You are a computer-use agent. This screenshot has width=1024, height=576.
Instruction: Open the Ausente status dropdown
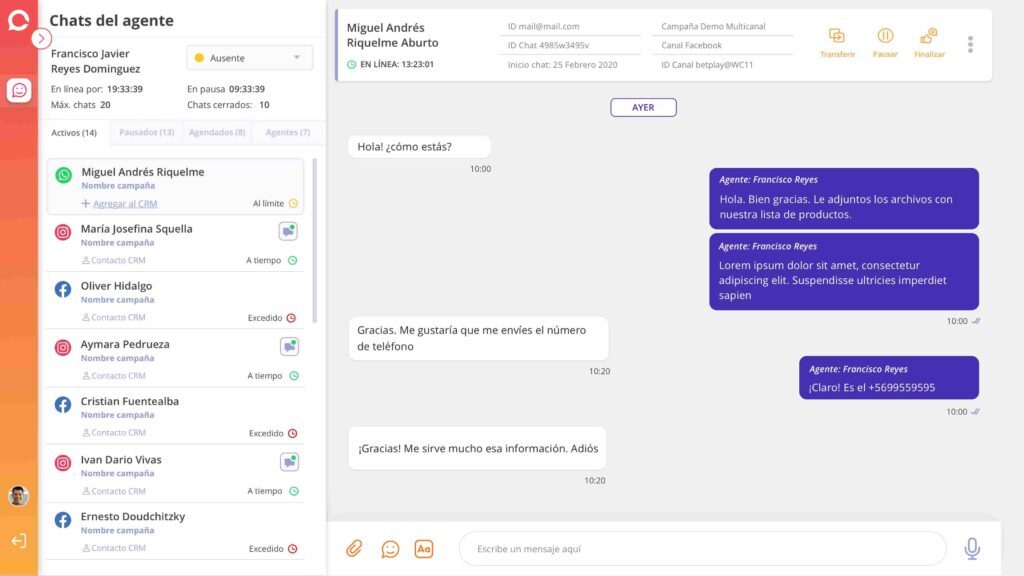click(248, 58)
